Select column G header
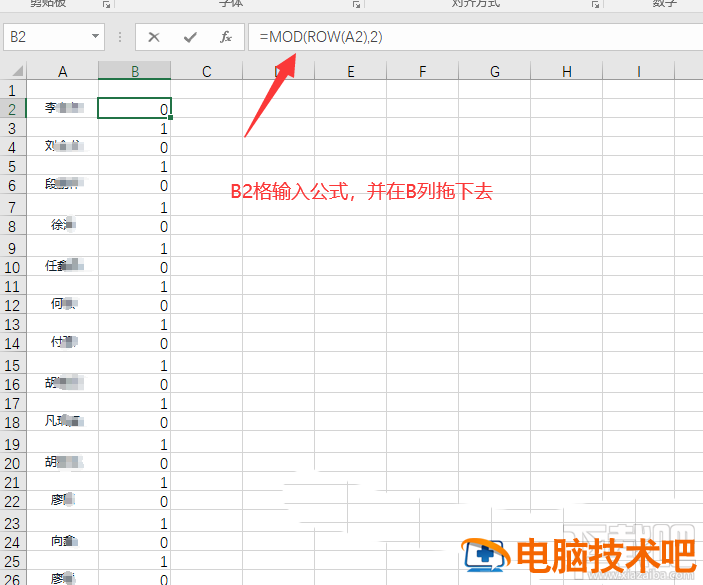Viewport: 703px width, 585px height. point(495,71)
